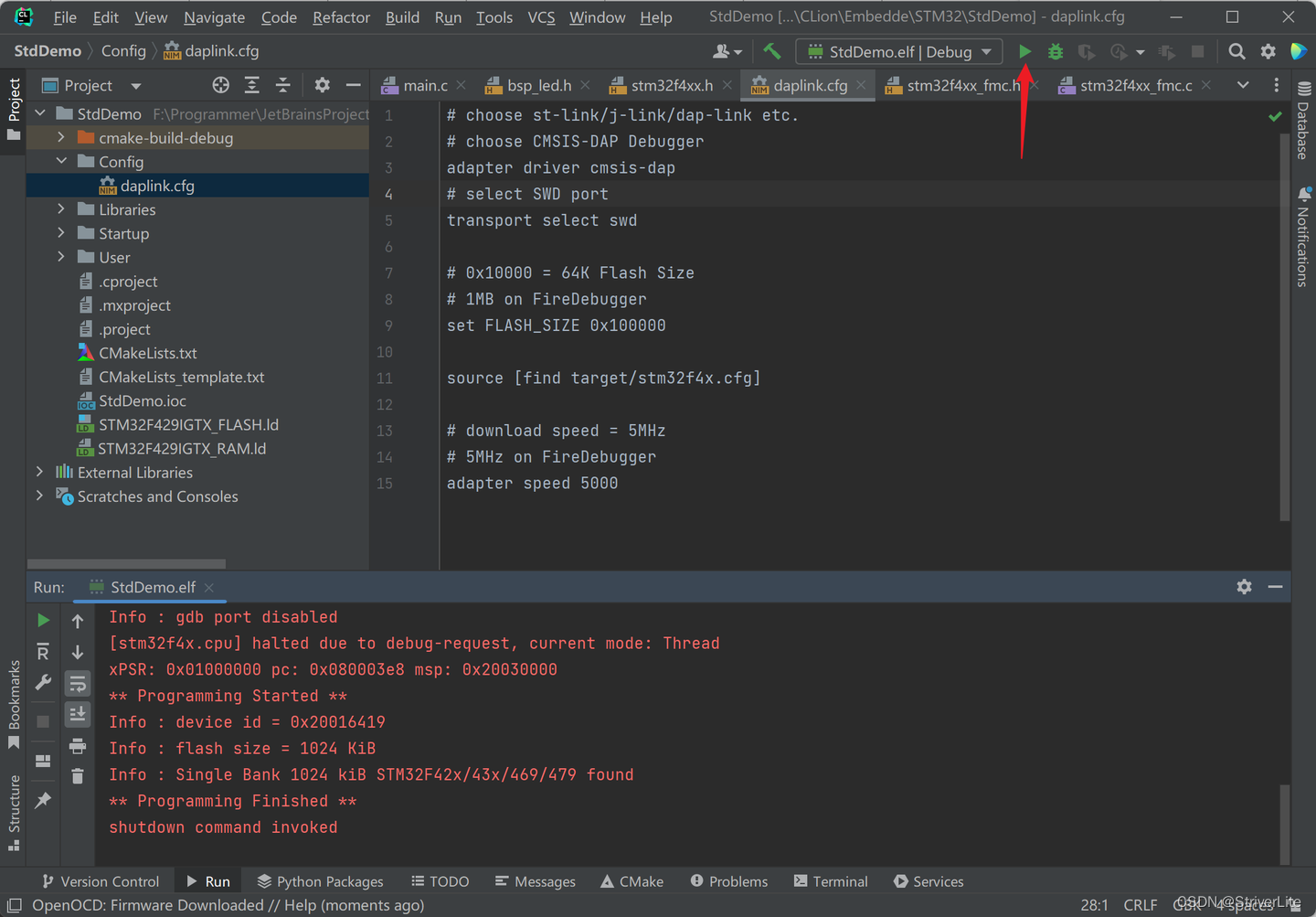The height and width of the screenshot is (917, 1316).
Task: Expand the User folder
Action: [x=61, y=257]
